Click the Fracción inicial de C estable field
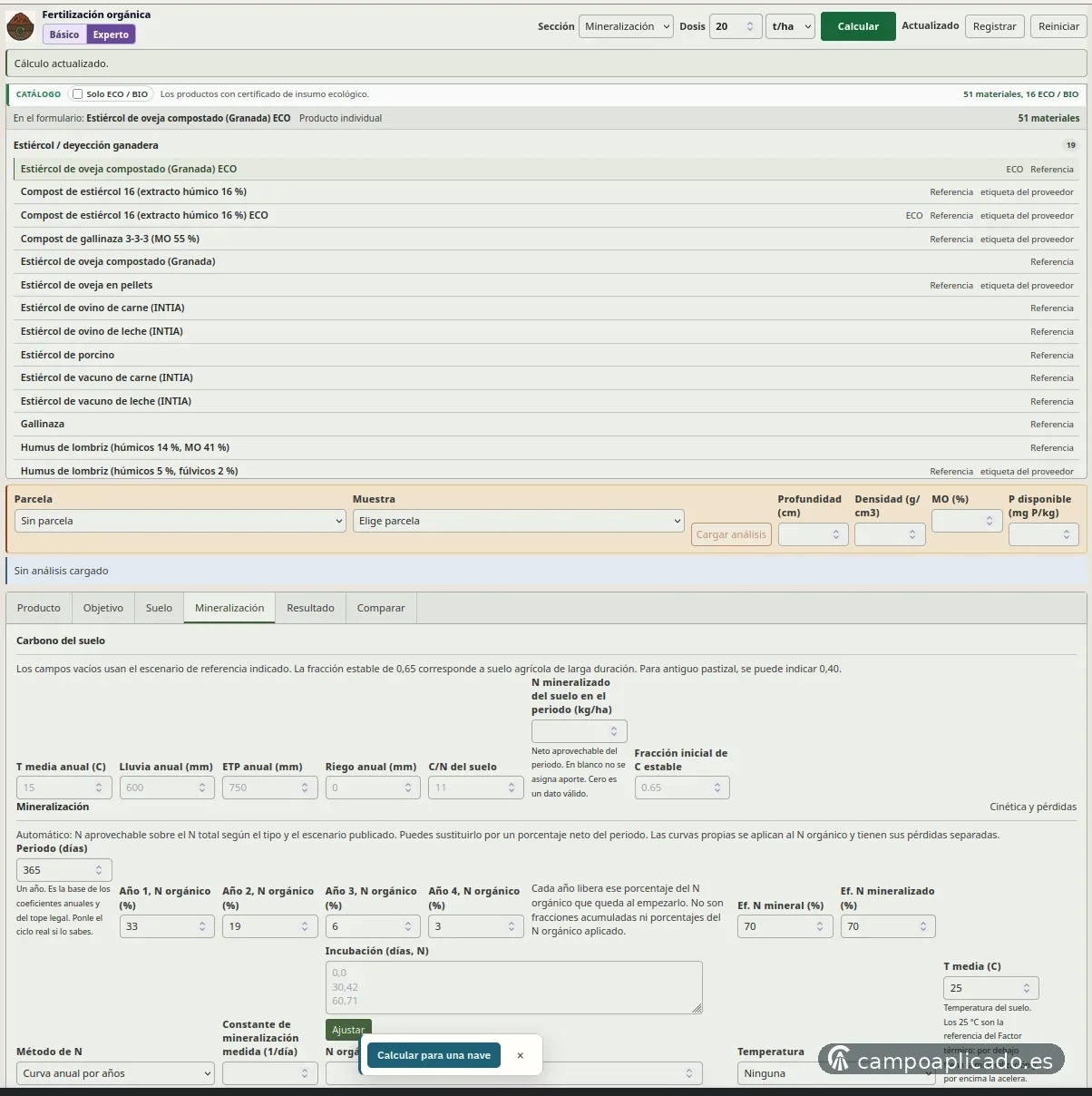Viewport: 1092px width, 1096px height. tap(682, 788)
